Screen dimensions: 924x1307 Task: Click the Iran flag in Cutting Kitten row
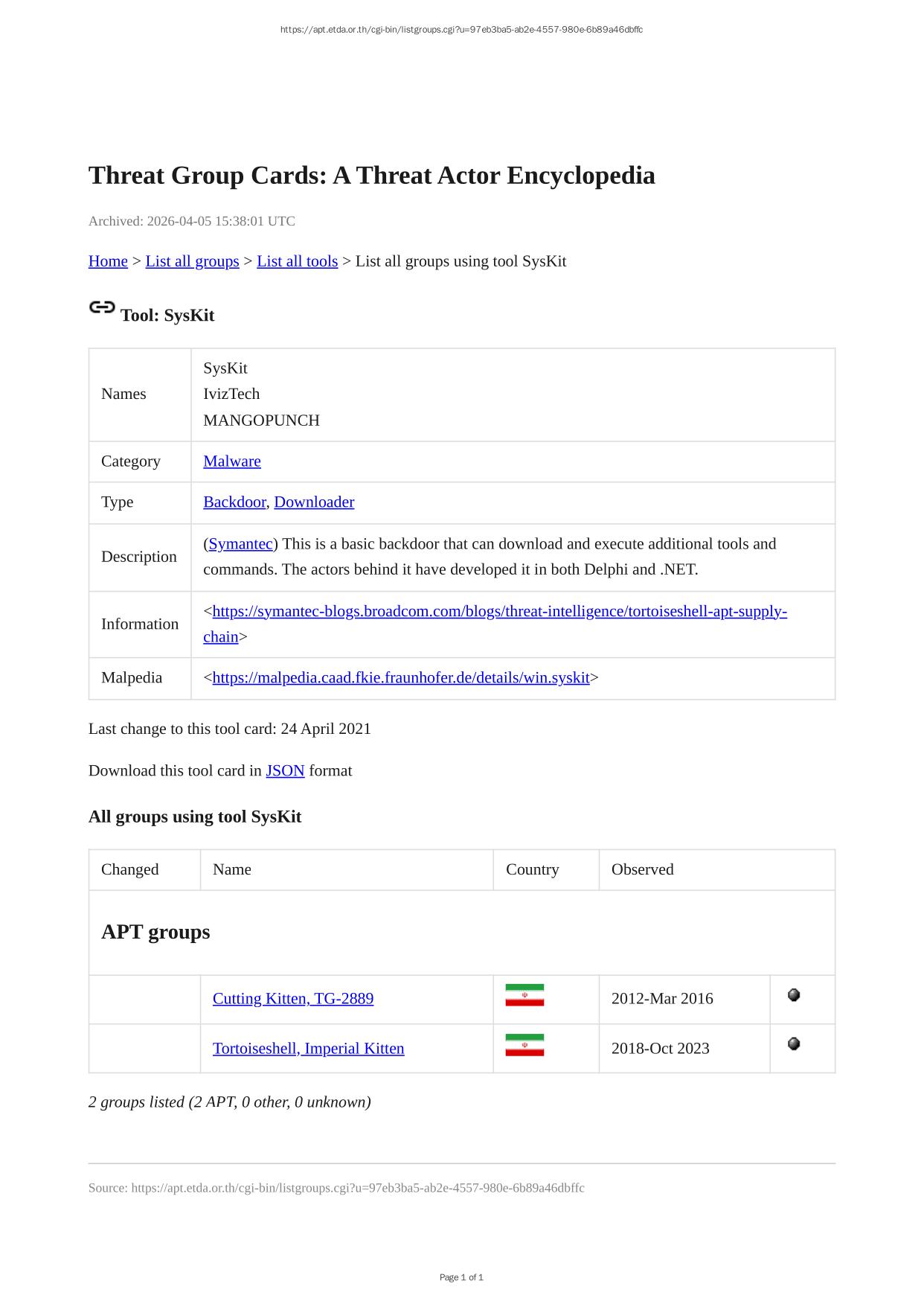point(524,995)
